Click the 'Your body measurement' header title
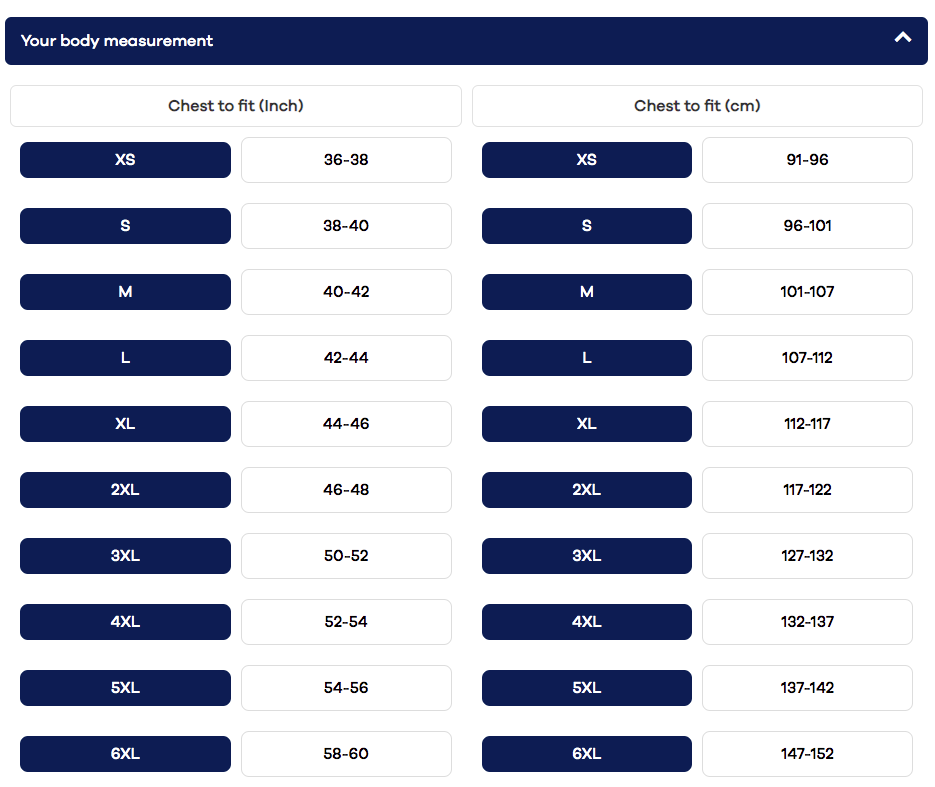The height and width of the screenshot is (787, 935). (x=117, y=41)
